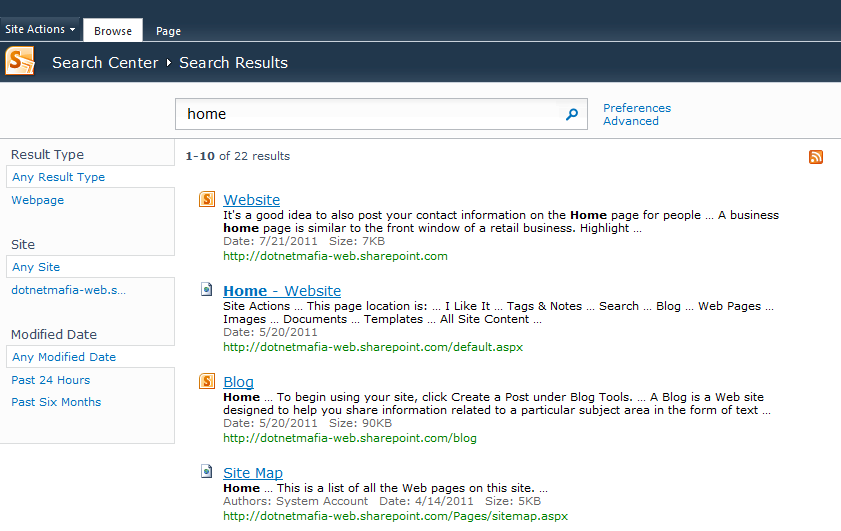Open the orange RSS feed icon

(816, 157)
